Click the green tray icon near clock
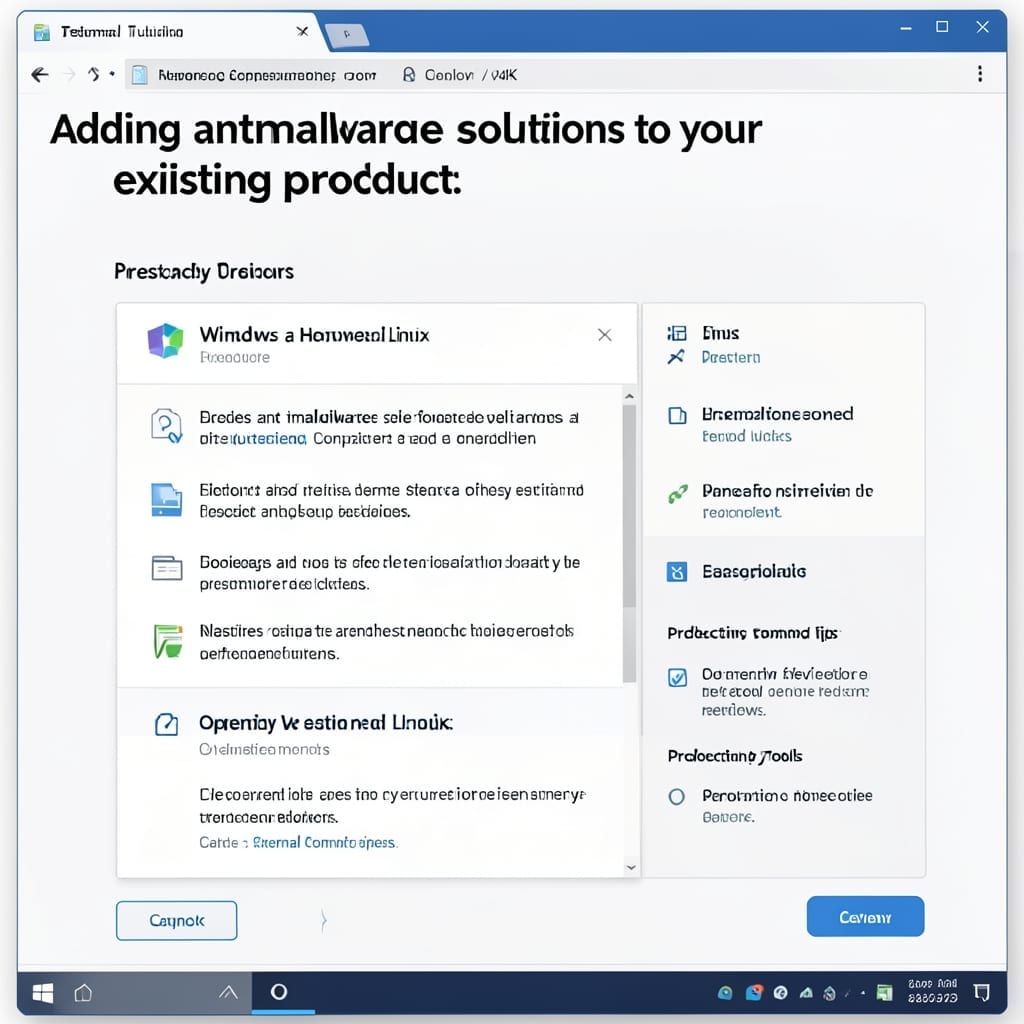Image resolution: width=1024 pixels, height=1024 pixels. pos(884,993)
